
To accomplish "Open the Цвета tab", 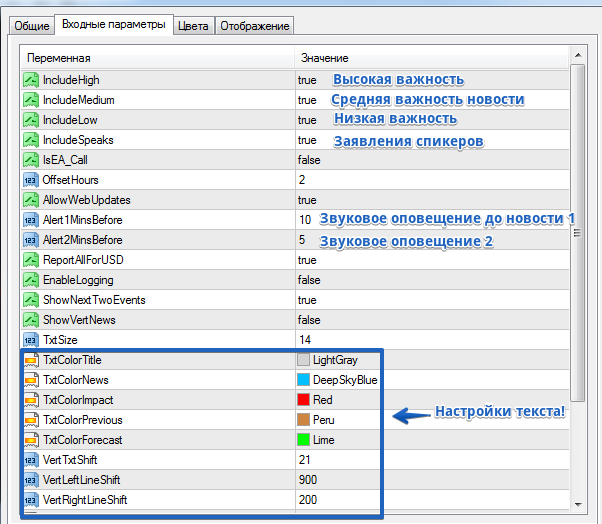I will (192, 26).
